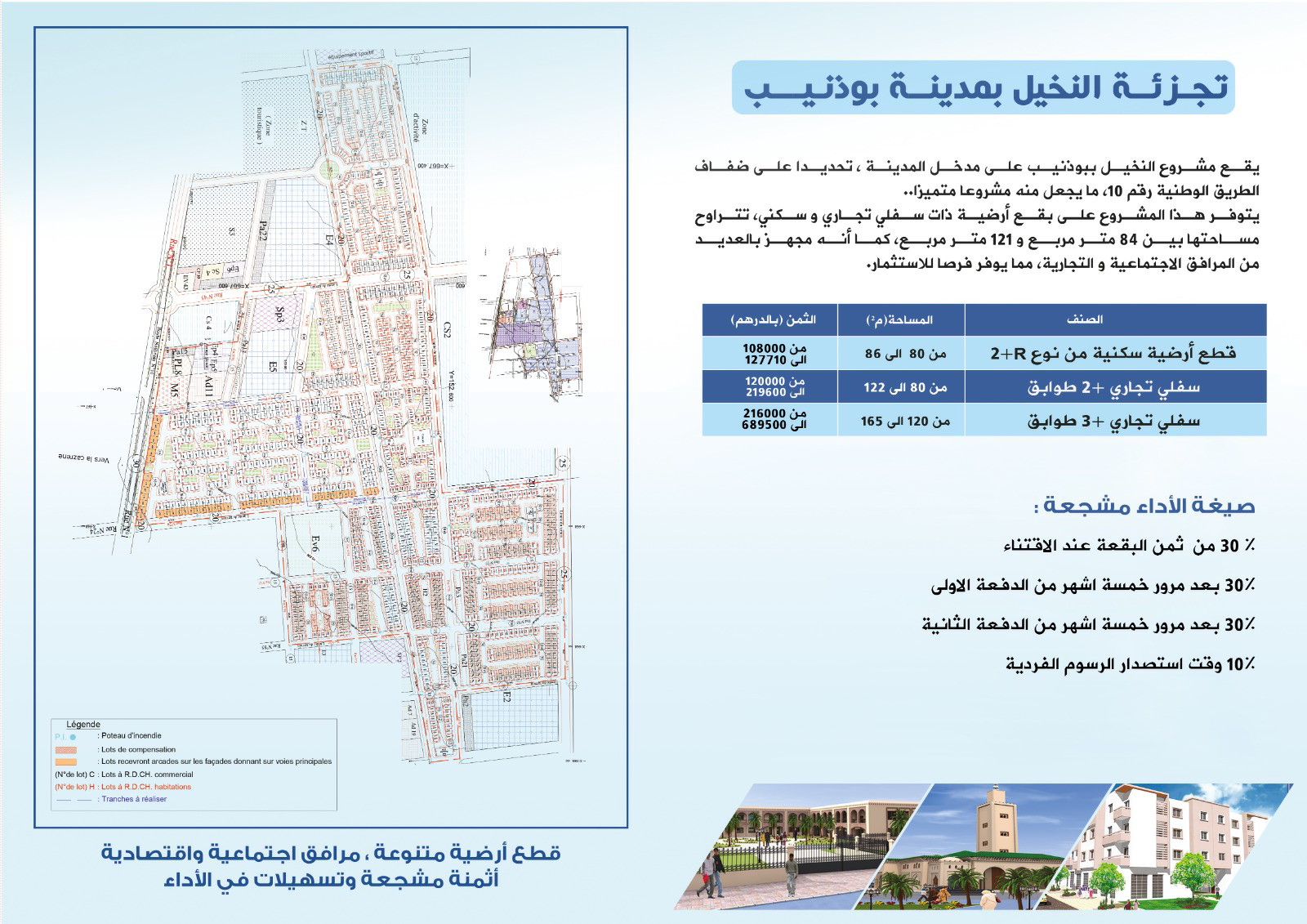Click the orange arcades lots swatch
The image size is (1307, 924).
point(65,761)
